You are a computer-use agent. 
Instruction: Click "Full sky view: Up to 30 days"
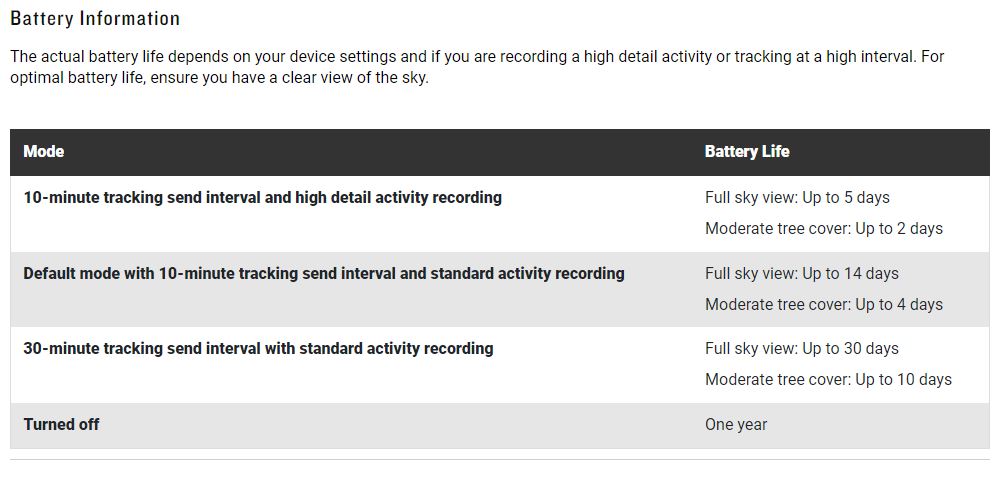(x=801, y=349)
